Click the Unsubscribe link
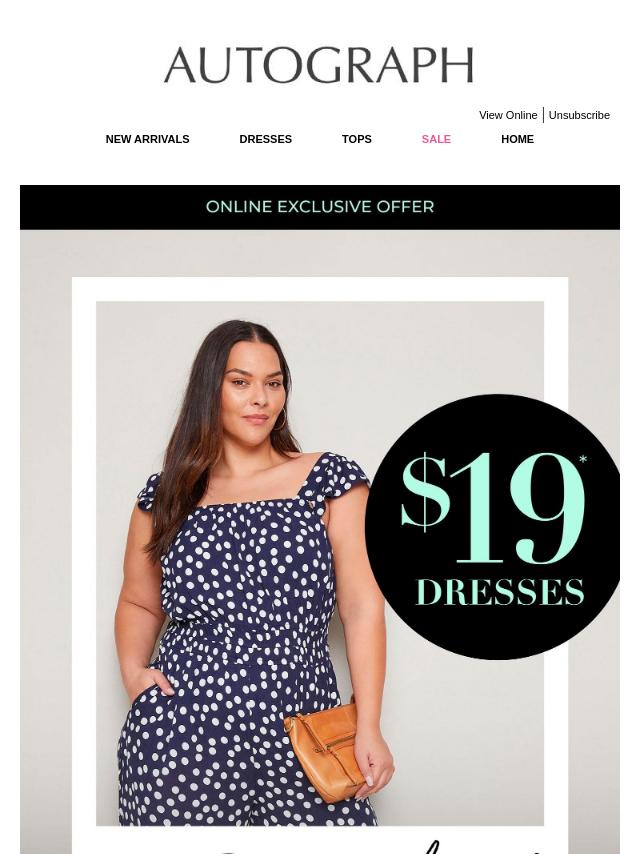640x854 pixels. (579, 115)
